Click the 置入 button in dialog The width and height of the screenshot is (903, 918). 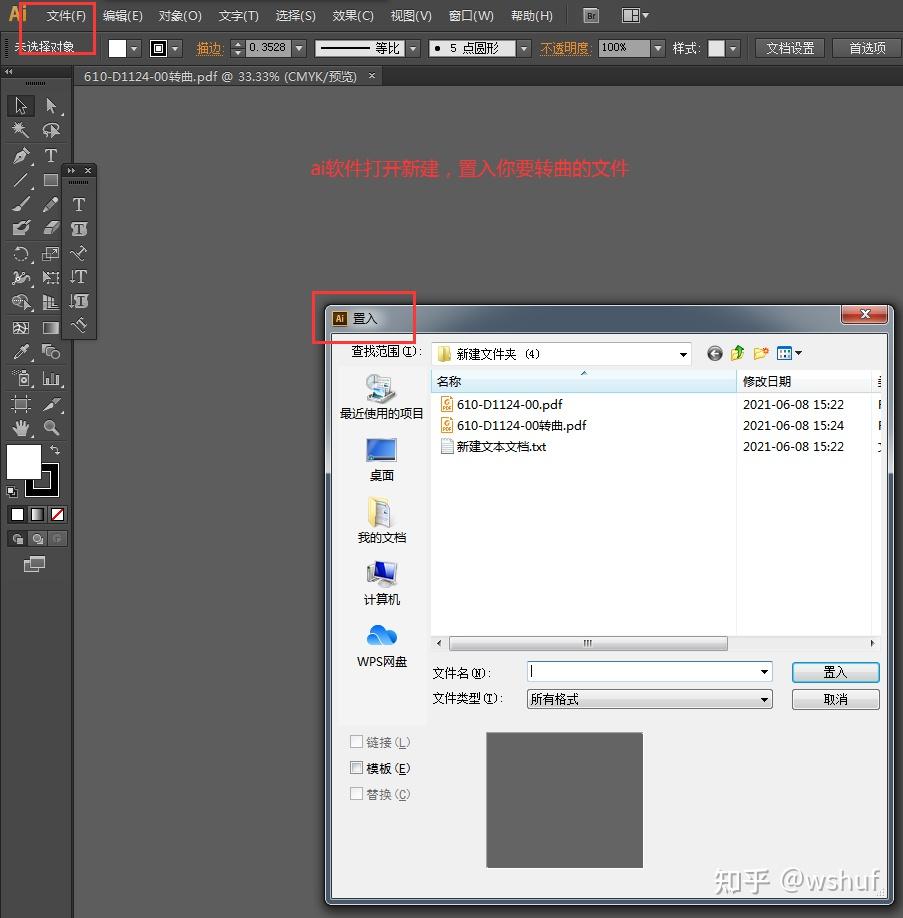835,672
